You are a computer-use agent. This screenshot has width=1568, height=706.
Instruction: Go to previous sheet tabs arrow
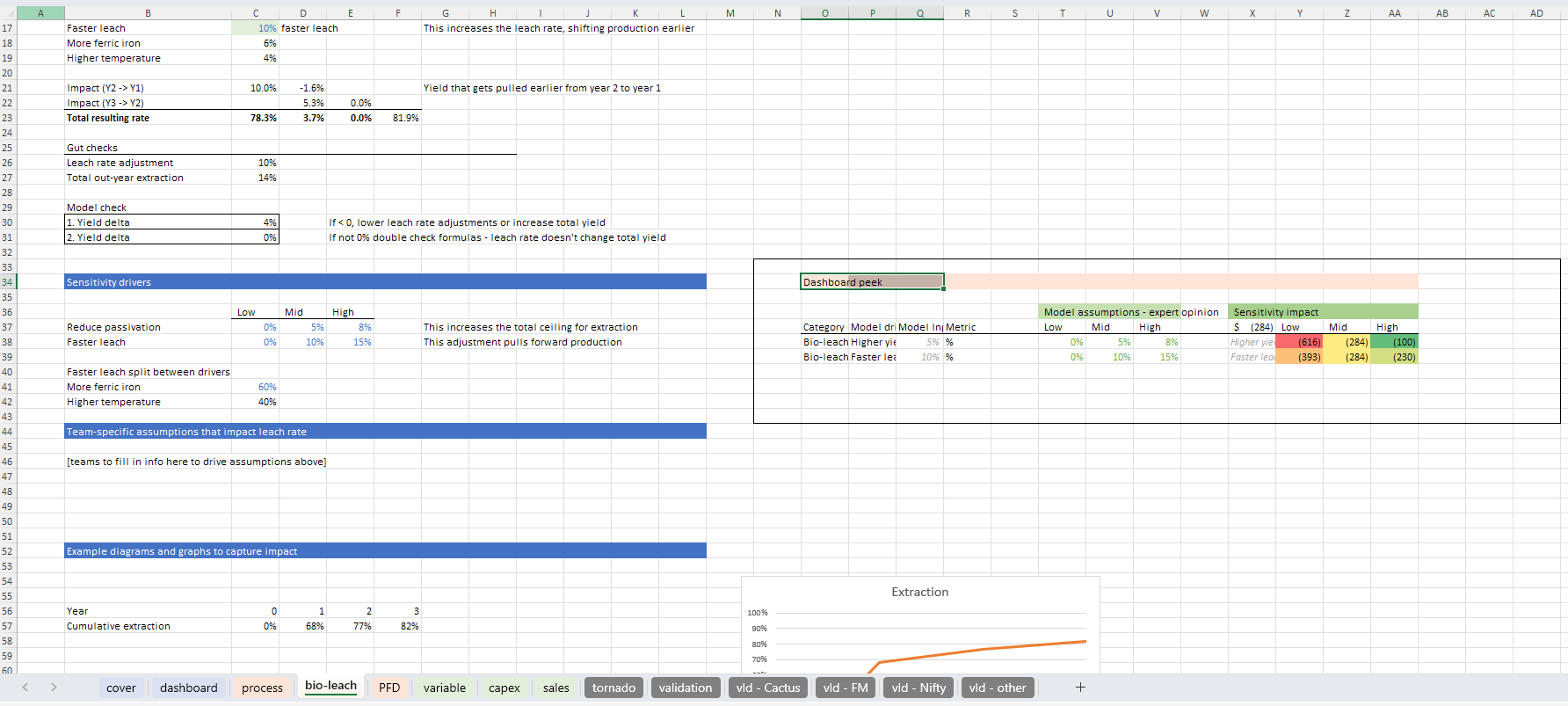25,688
